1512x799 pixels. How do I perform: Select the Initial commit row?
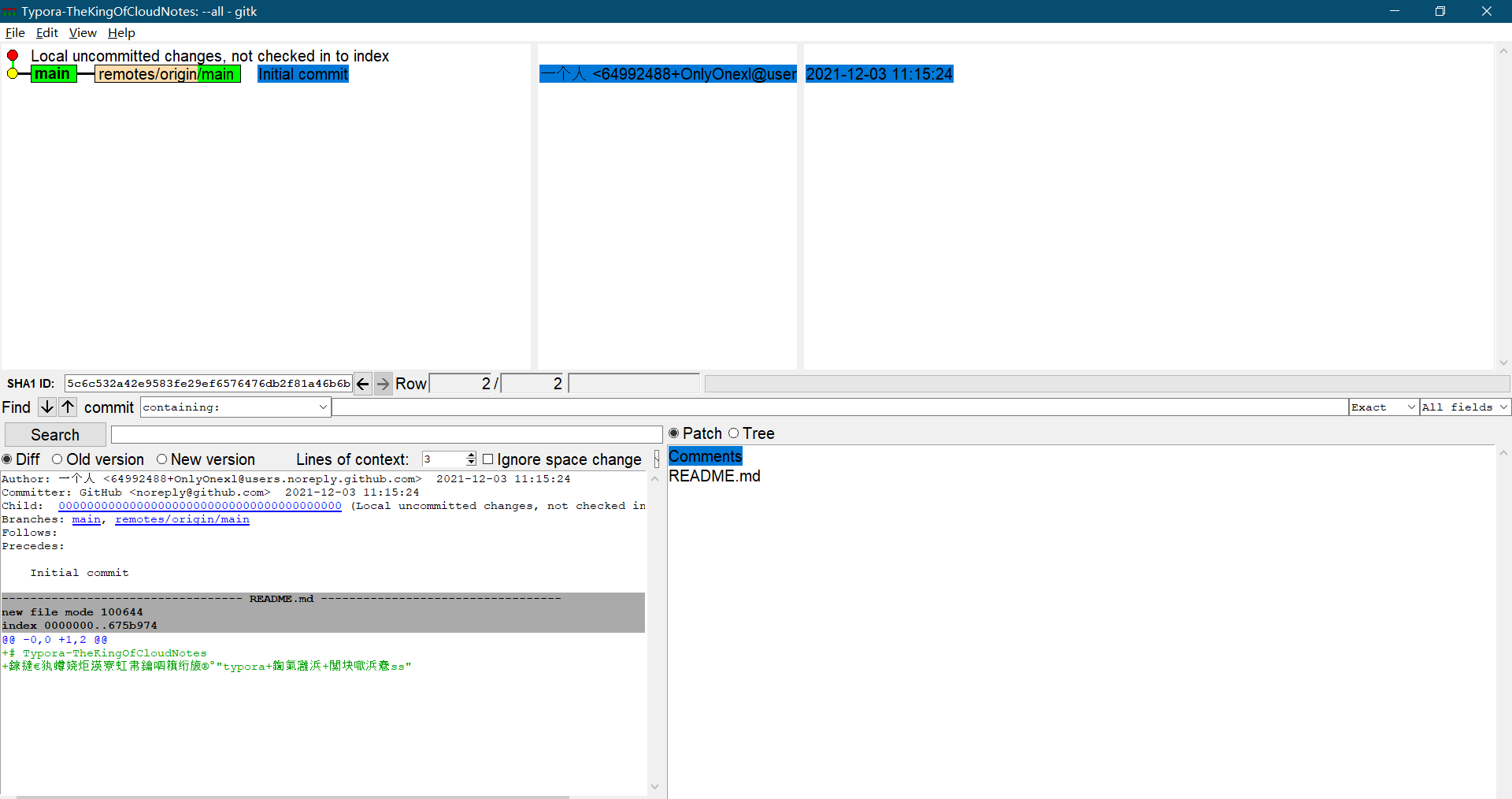pyautogui.click(x=303, y=74)
